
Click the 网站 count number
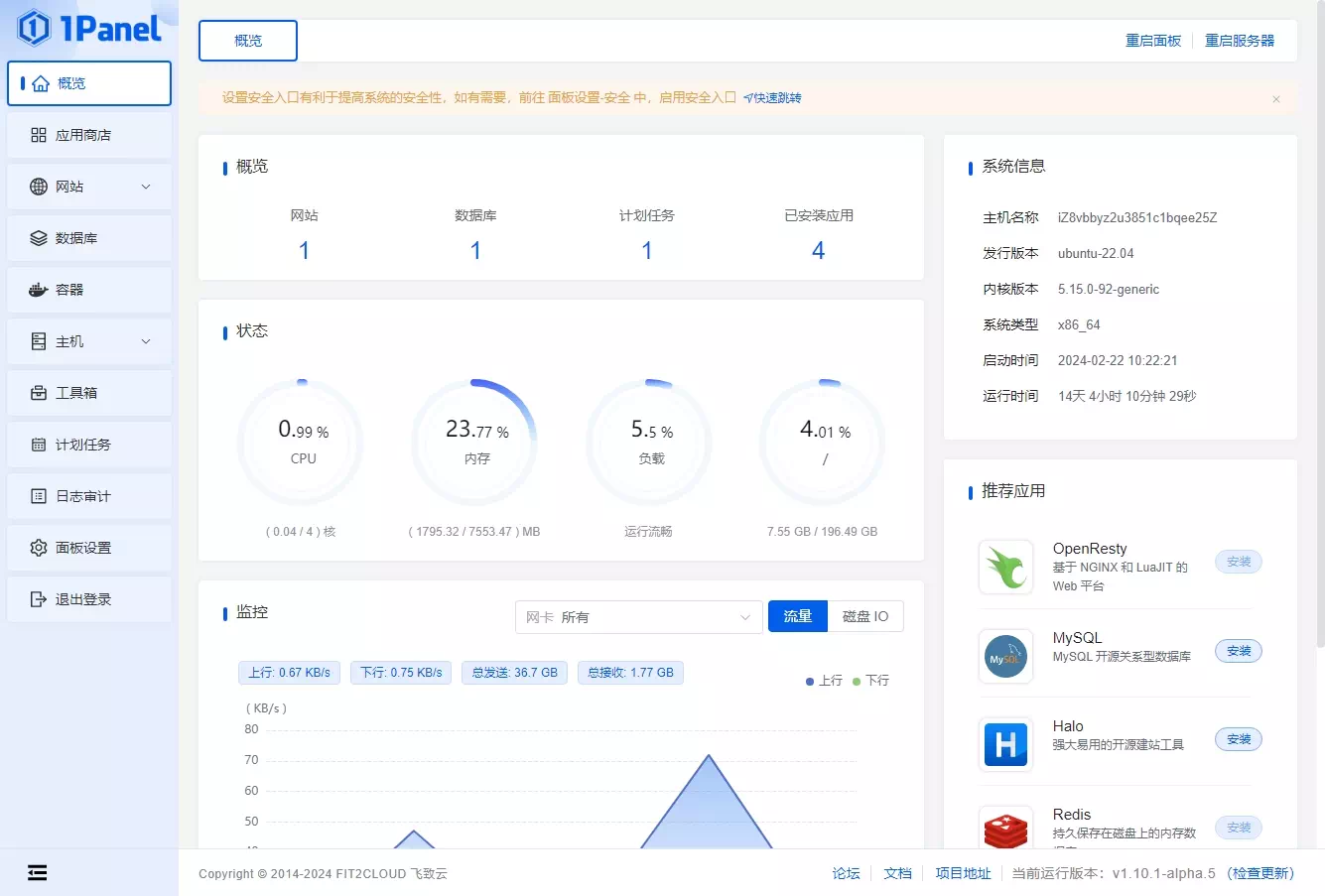coord(305,251)
